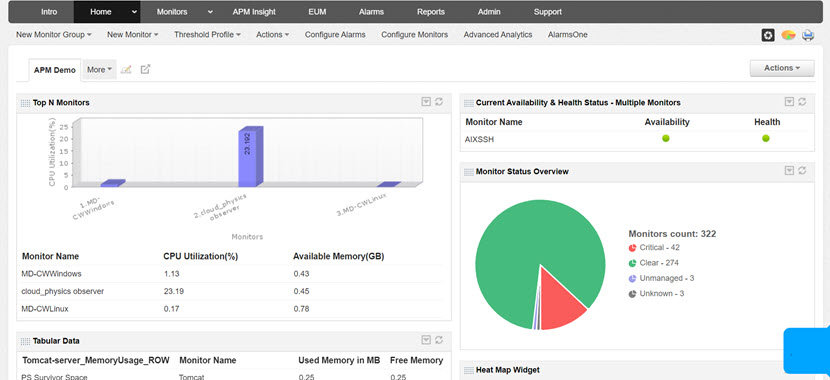The height and width of the screenshot is (380, 830).
Task: Refresh the Monitor Status Overview widget
Action: point(802,170)
